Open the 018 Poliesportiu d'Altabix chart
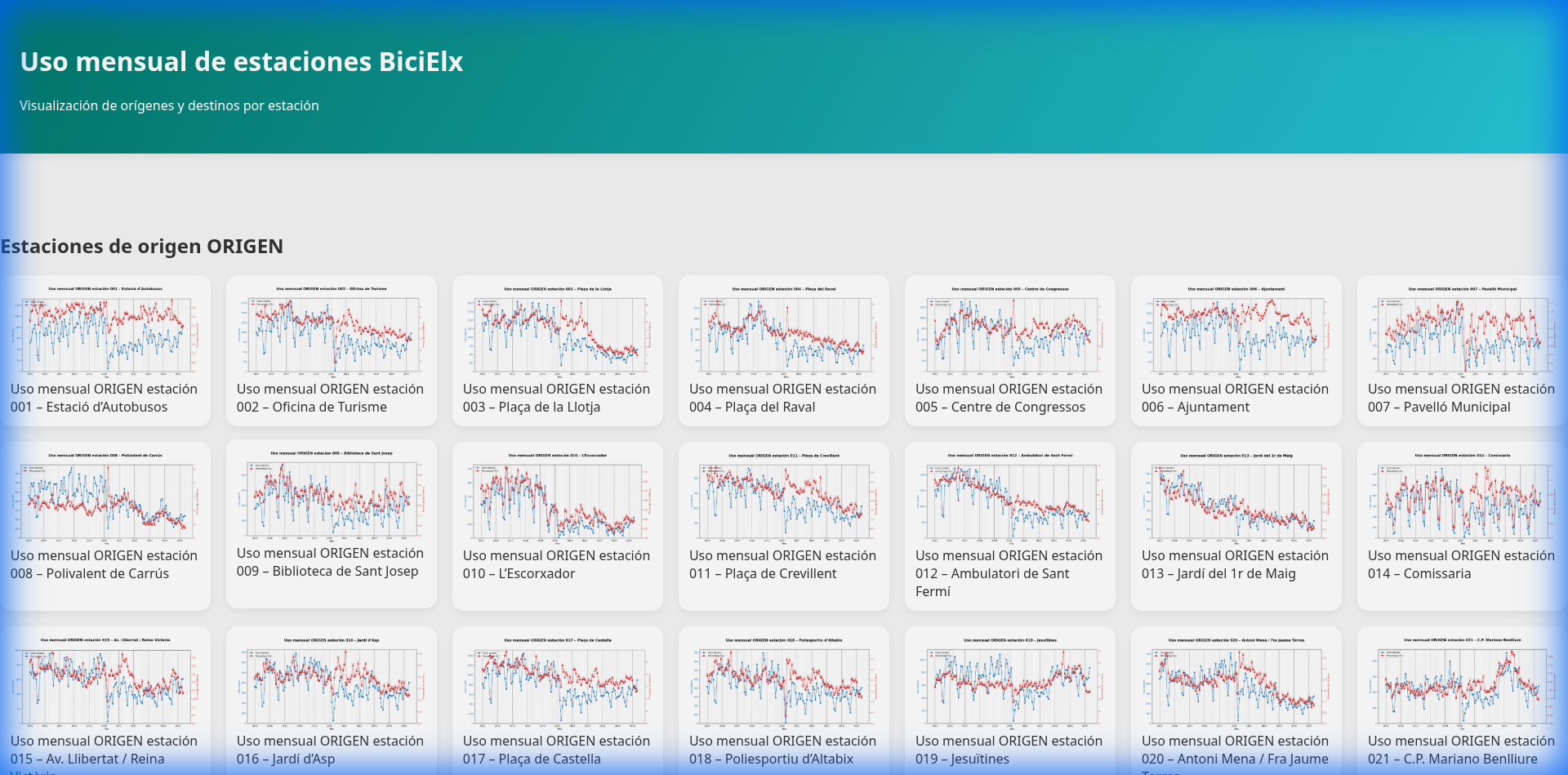This screenshot has height=775, width=1568. [784, 681]
